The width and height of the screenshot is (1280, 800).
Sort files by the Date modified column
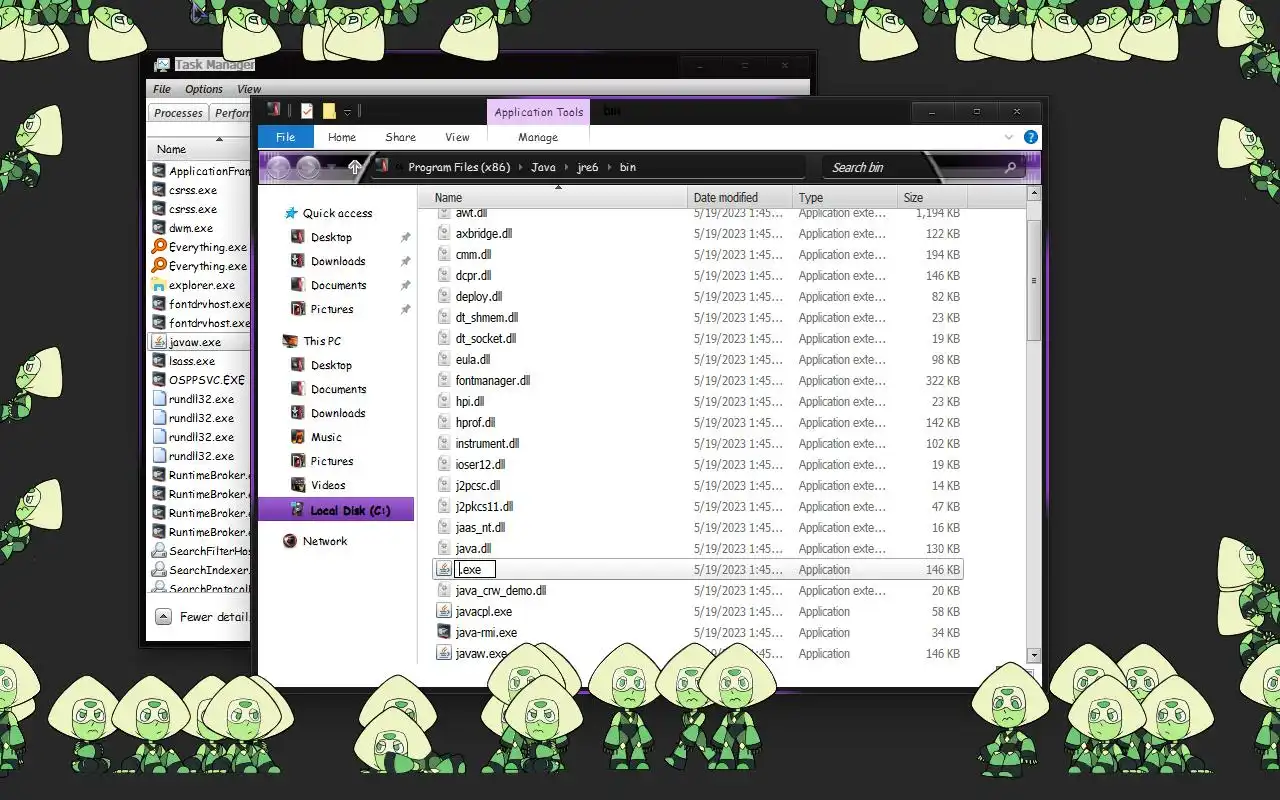740,197
